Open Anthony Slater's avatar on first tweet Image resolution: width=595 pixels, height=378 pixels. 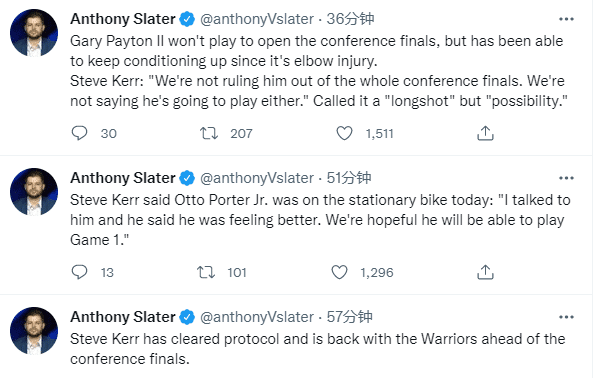34,33
